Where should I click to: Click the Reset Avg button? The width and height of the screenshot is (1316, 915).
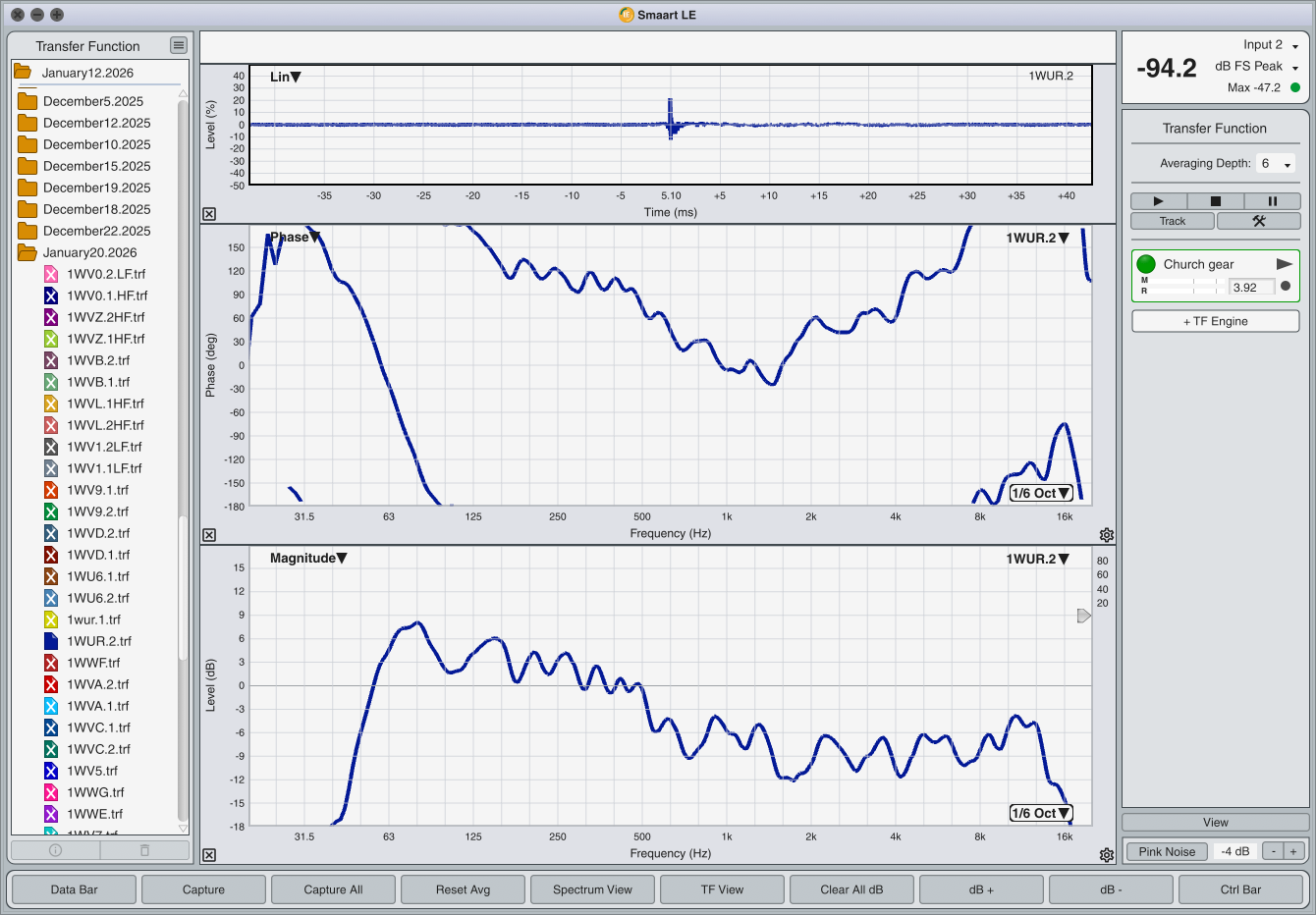463,889
